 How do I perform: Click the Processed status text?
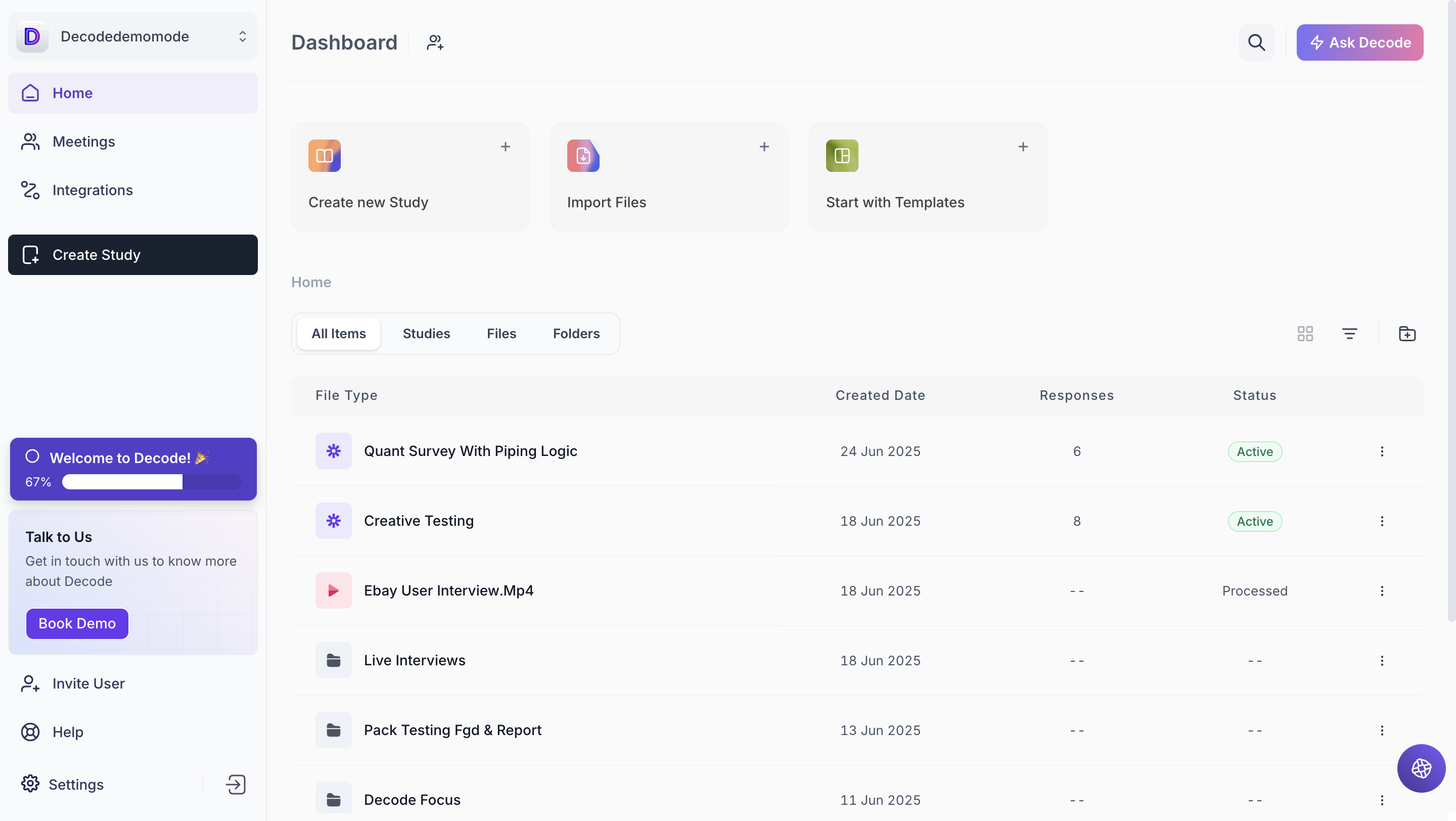(1255, 591)
